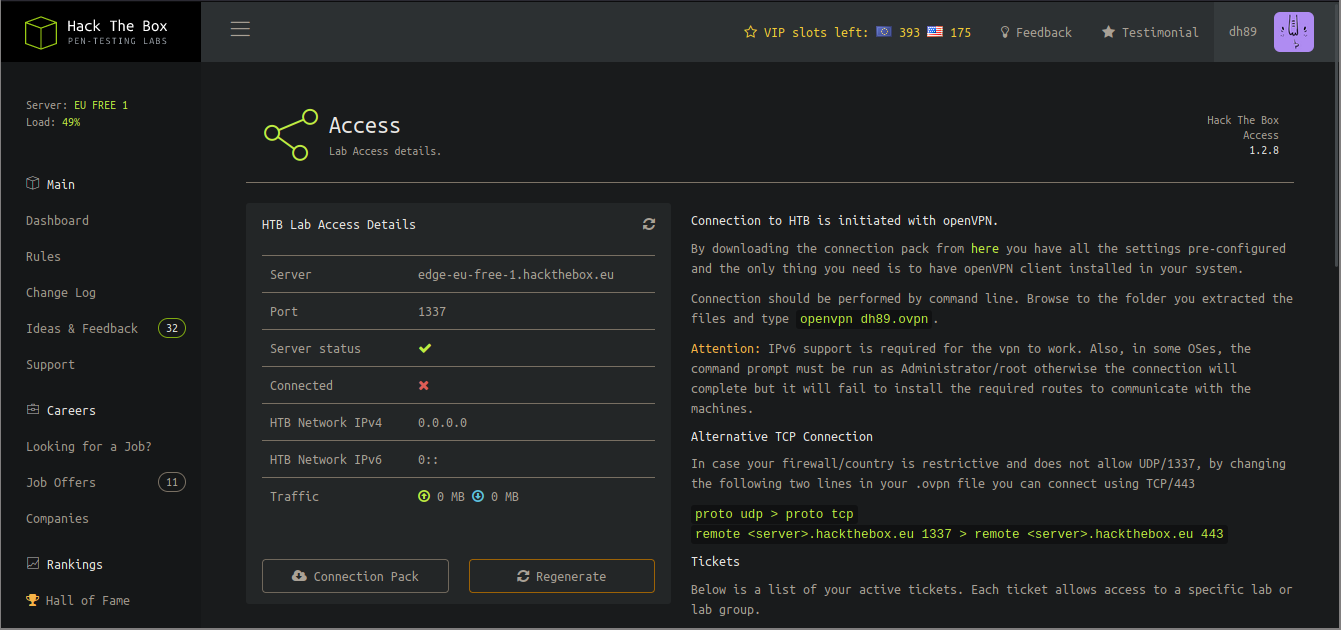This screenshot has width=1341, height=630.
Task: Click the Feedback lightbulb icon
Action: pos(1005,32)
